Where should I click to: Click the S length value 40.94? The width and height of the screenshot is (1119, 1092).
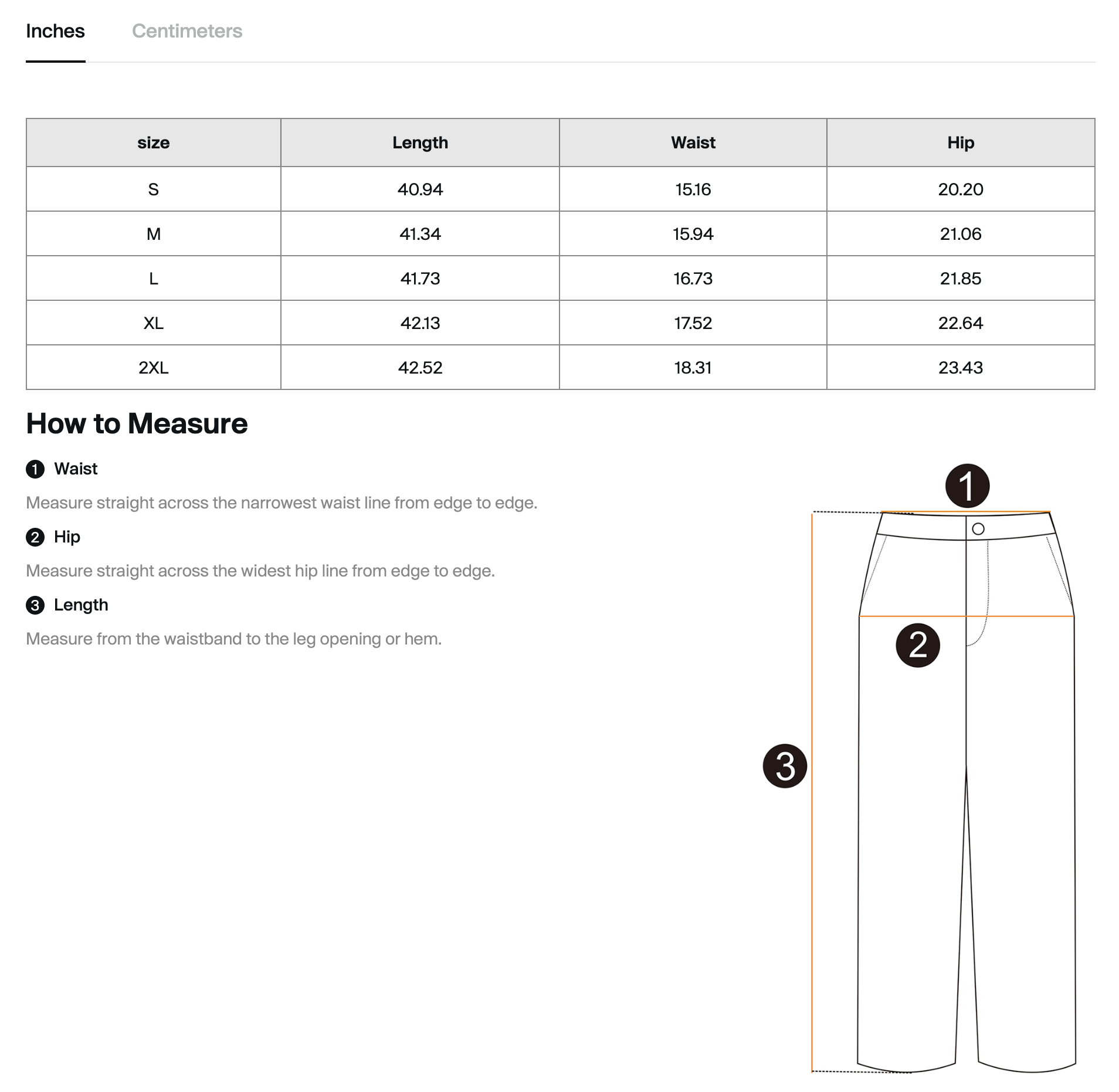pyautogui.click(x=420, y=189)
